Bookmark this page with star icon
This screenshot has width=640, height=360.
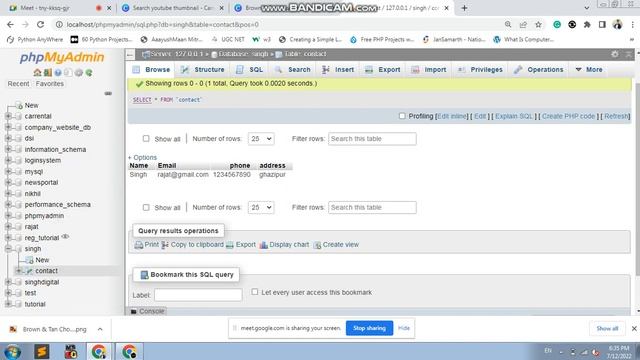click(x=538, y=24)
